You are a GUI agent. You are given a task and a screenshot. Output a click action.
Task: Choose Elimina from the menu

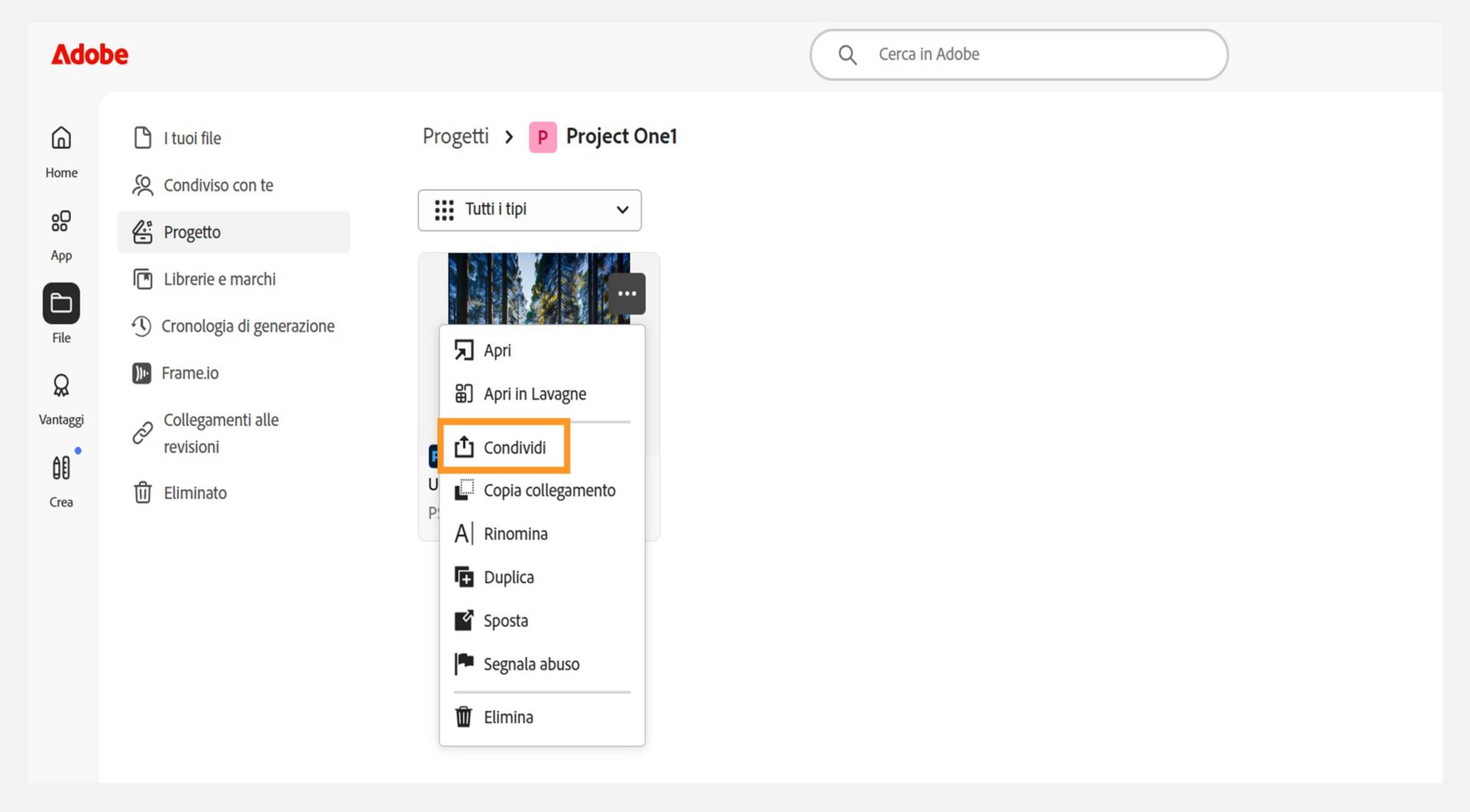pyautogui.click(x=542, y=717)
